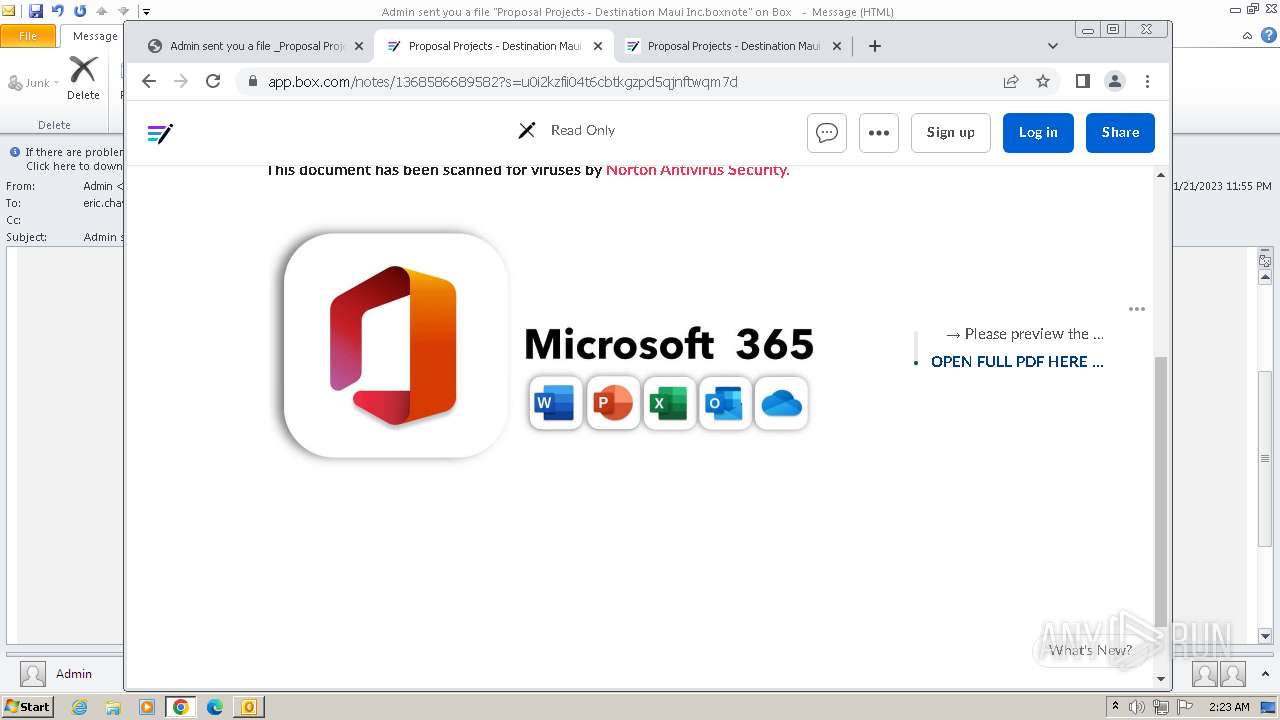Open the comments speech bubble button

[827, 132]
